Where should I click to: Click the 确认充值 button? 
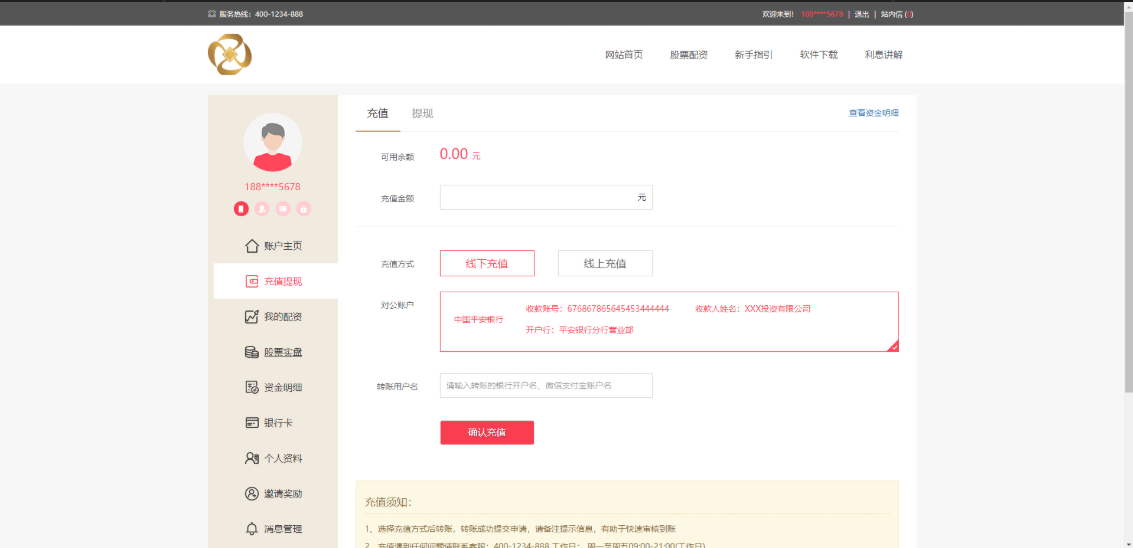[x=487, y=432]
